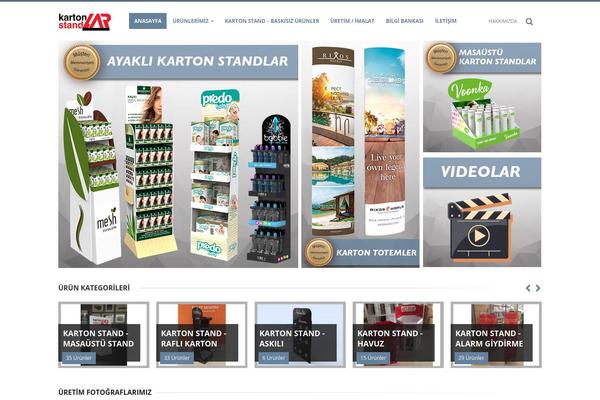Open the VIDEOLAR banner heading
Screen dimensions: 600x400
(481, 172)
